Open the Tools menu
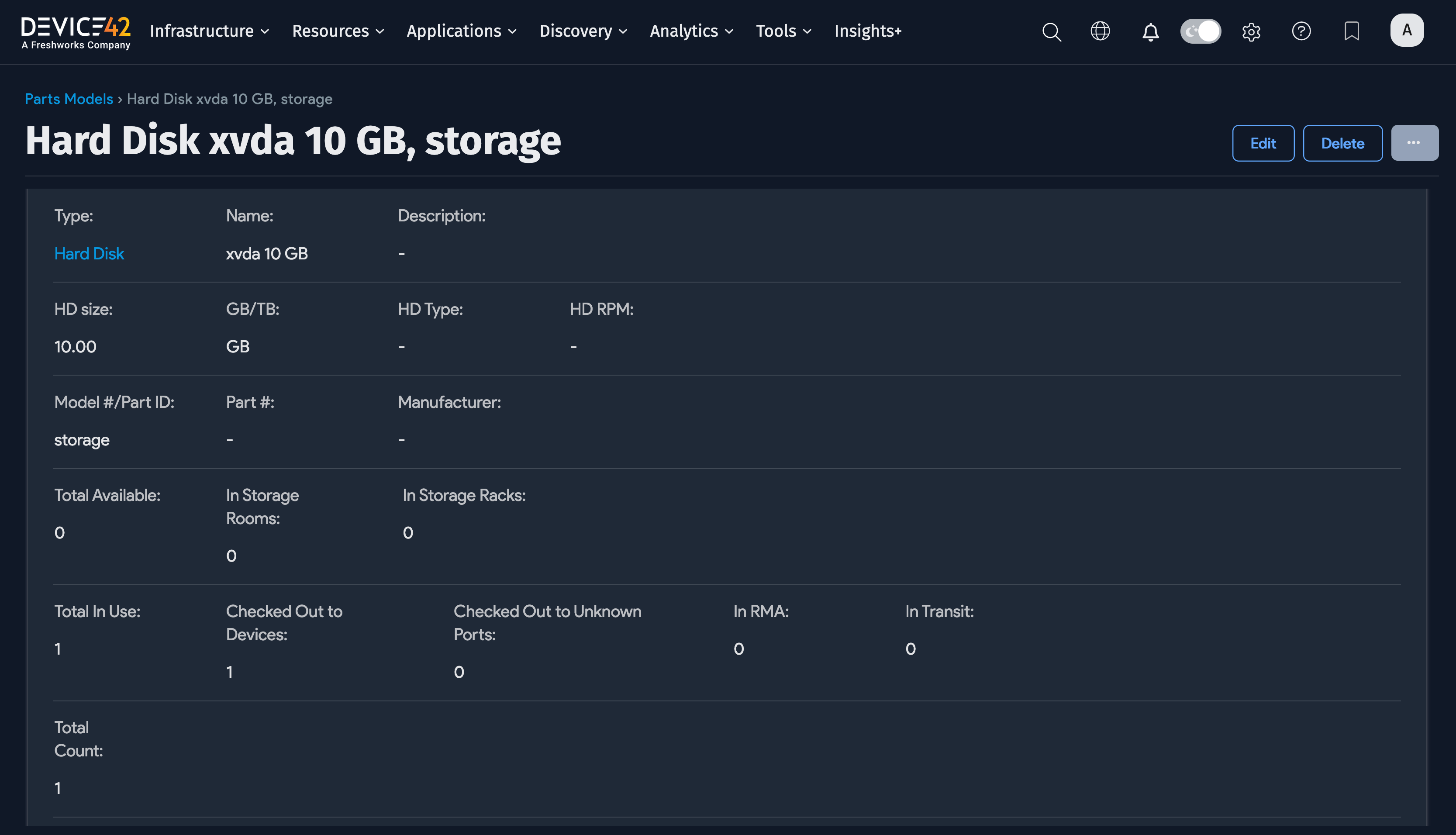Image resolution: width=1456 pixels, height=835 pixels. [783, 31]
